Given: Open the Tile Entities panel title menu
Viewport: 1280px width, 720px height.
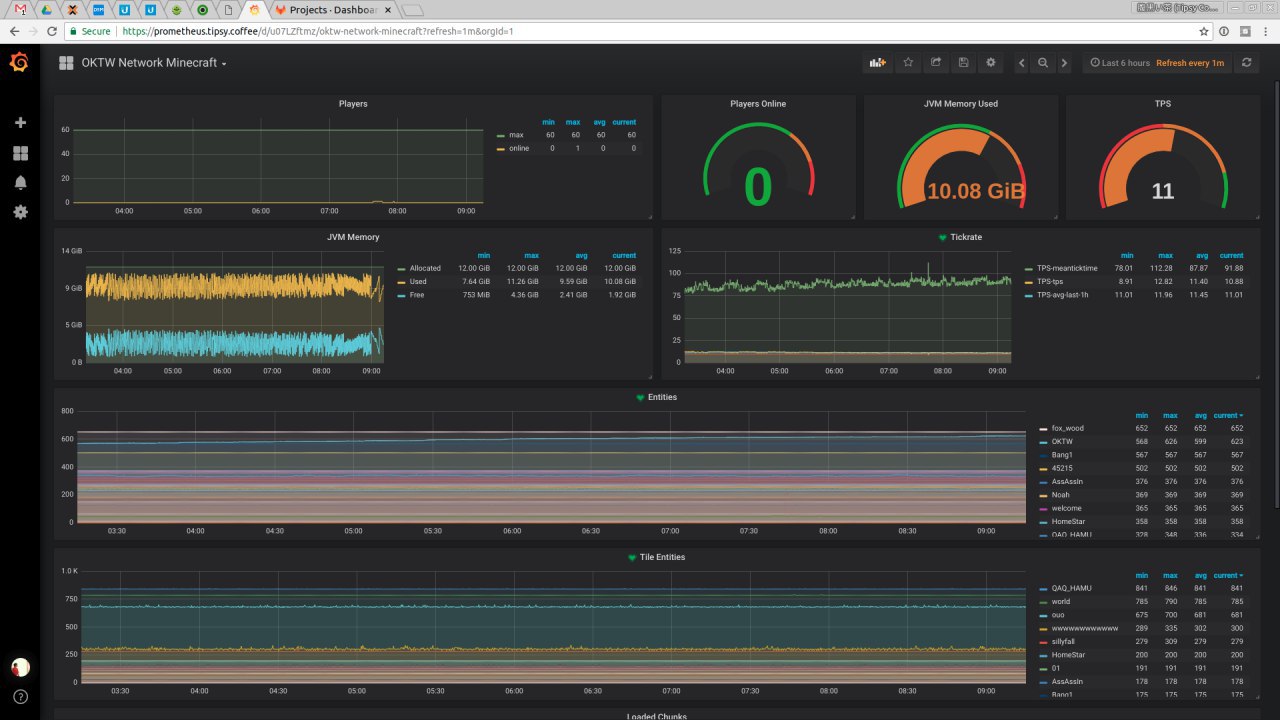Looking at the screenshot, I should click(662, 557).
